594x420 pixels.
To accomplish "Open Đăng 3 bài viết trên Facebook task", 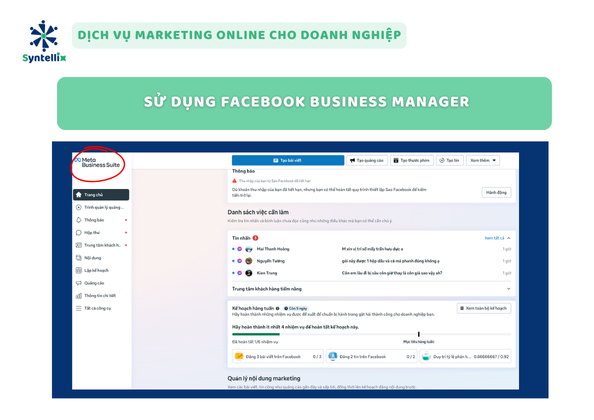I will click(278, 356).
